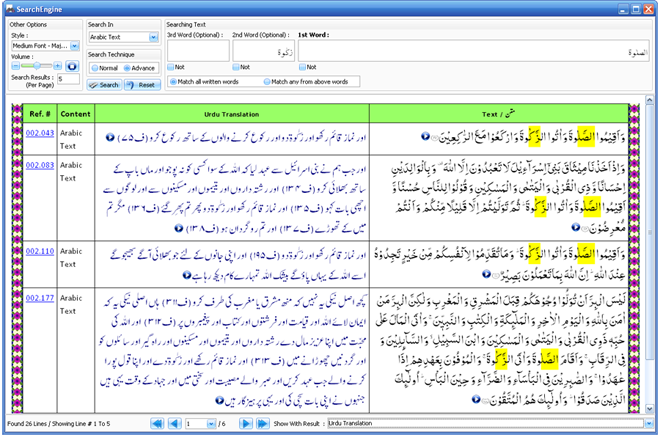Select Normal search technique
Screen dimensions: 660x440
pos(95,68)
